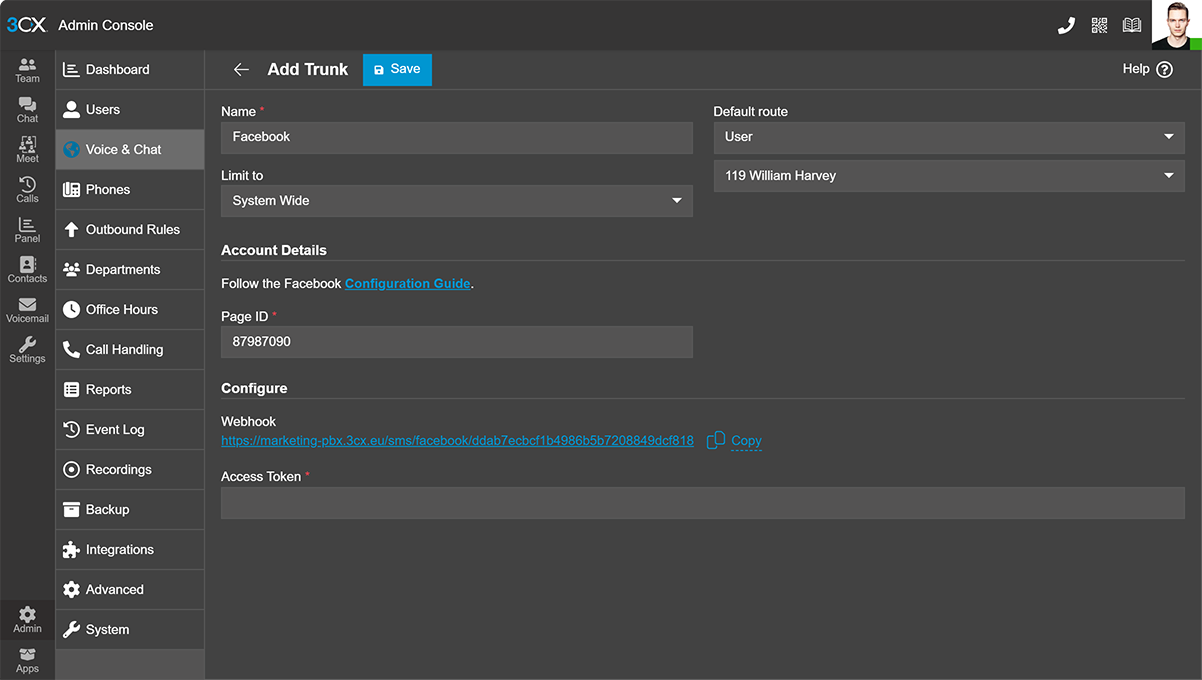Open the Panel sidebar icon
This screenshot has width=1202, height=680.
click(x=27, y=230)
